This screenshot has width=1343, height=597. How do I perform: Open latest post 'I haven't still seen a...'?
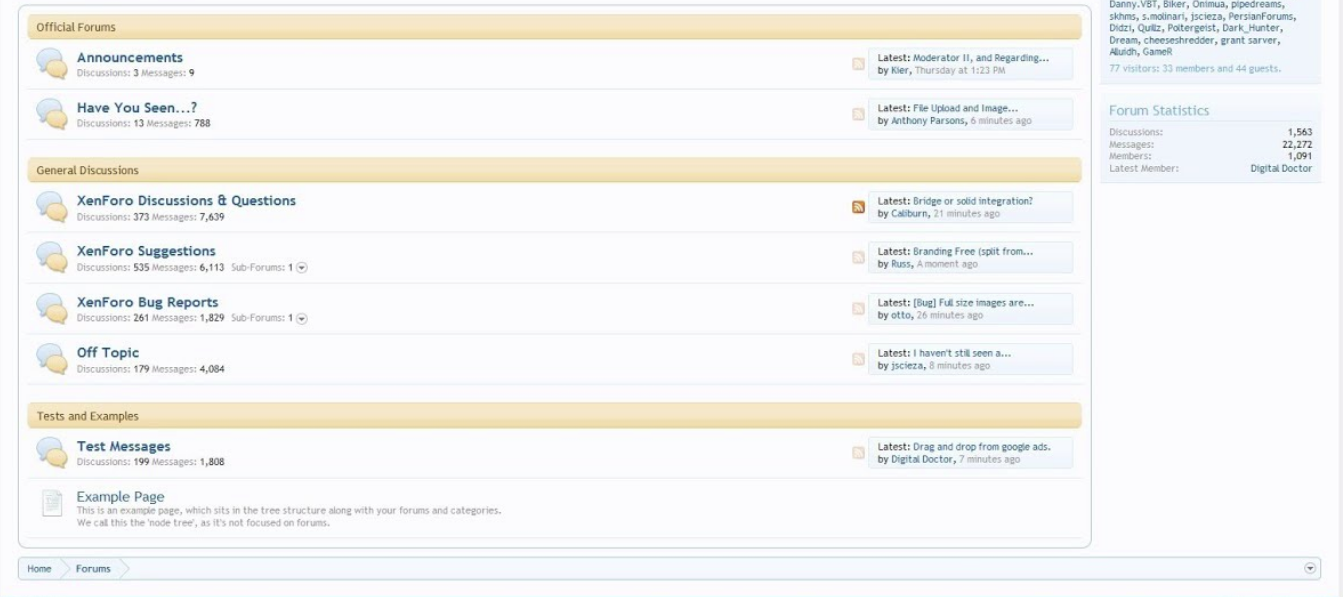pos(962,352)
